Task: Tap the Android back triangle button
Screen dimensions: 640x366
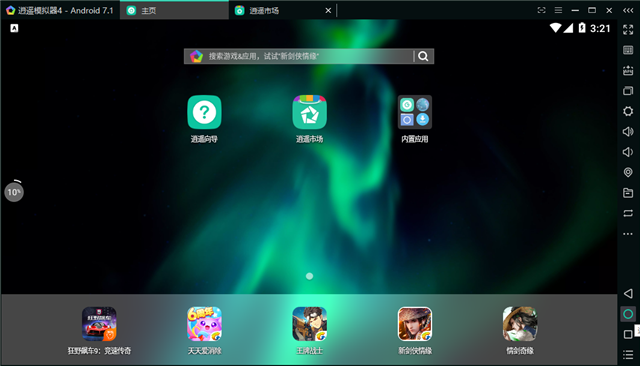Action: pyautogui.click(x=628, y=293)
